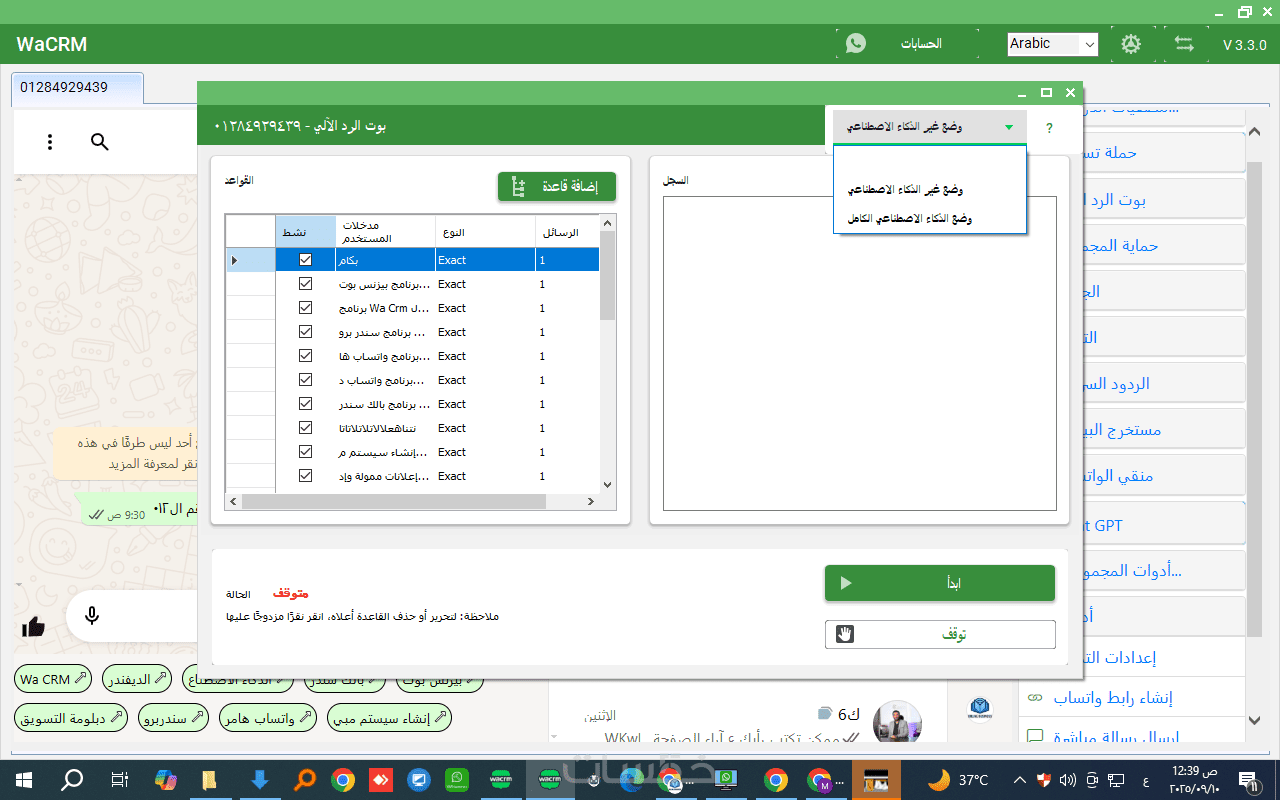The width and height of the screenshot is (1280, 800).
Task: Click the تنتاهعلالاتلاتلاتاتا rule cell
Action: 385,428
